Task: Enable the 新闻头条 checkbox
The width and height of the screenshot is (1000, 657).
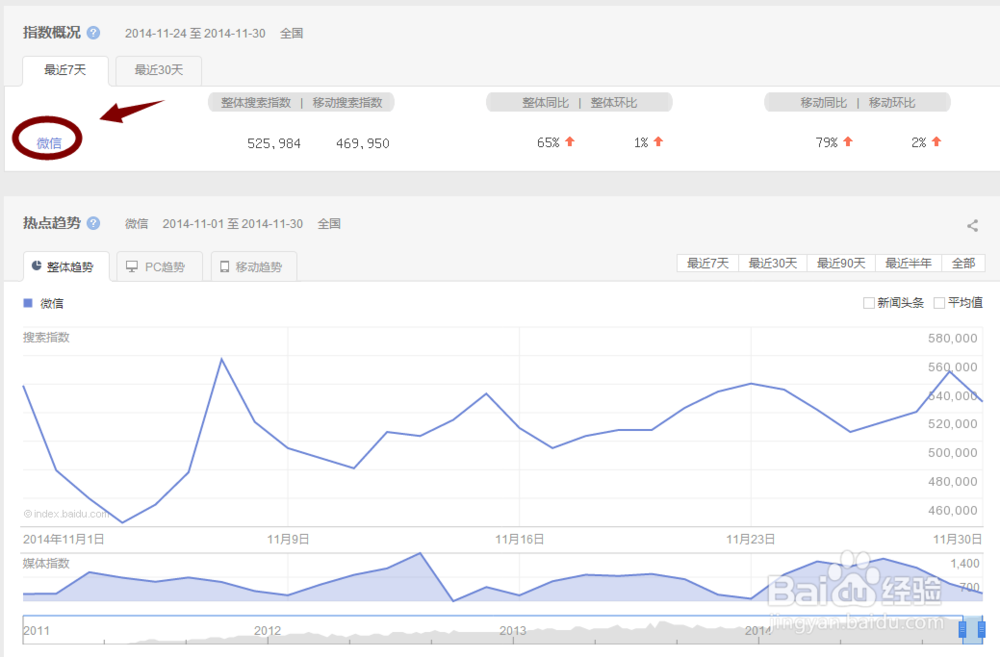Action: point(868,303)
